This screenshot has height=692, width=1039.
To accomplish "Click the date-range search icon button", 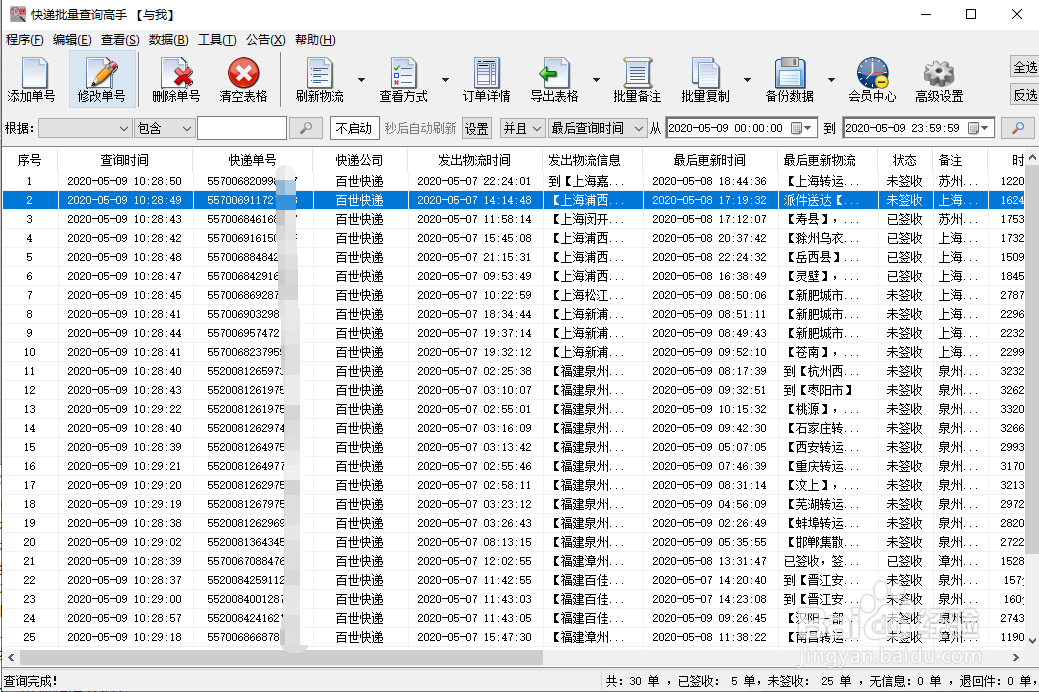I will pos(1018,128).
